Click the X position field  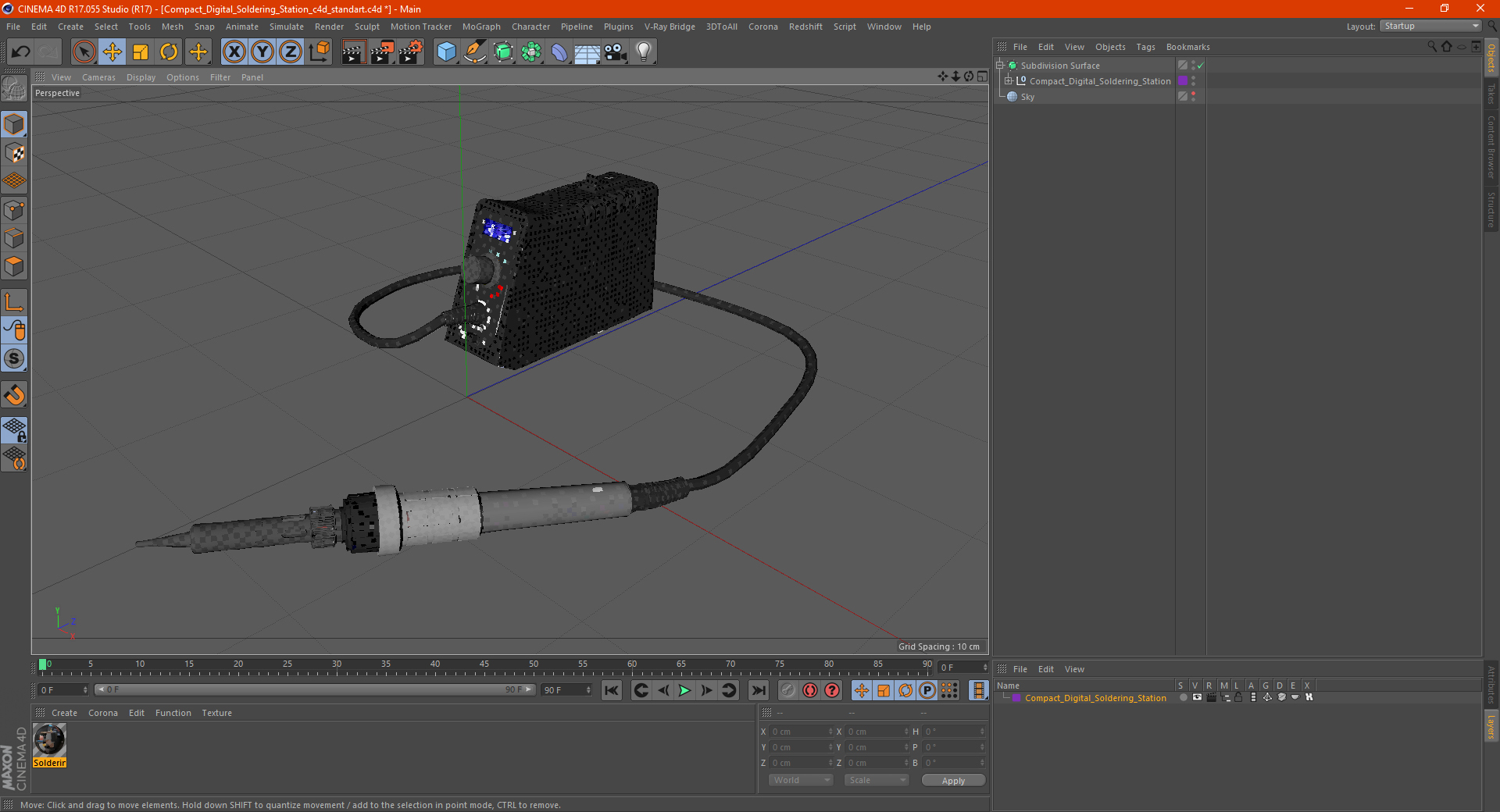click(x=801, y=732)
